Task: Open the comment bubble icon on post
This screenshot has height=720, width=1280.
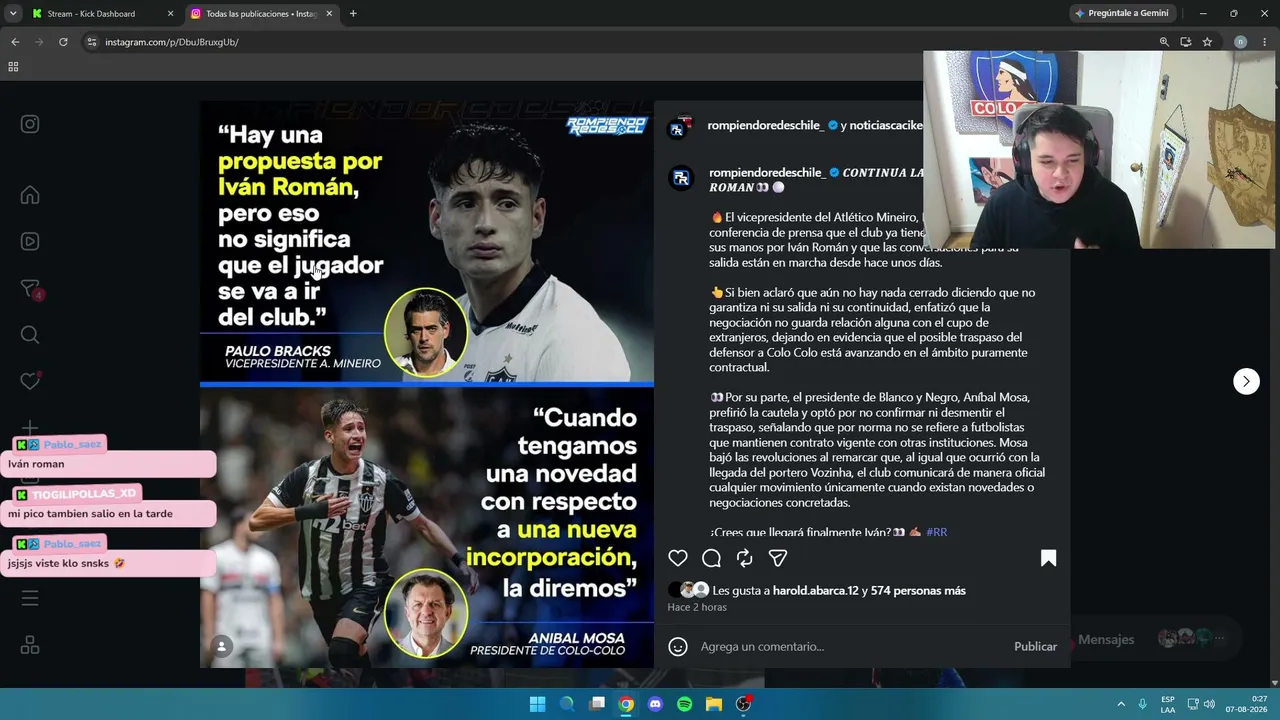Action: pyautogui.click(x=711, y=558)
